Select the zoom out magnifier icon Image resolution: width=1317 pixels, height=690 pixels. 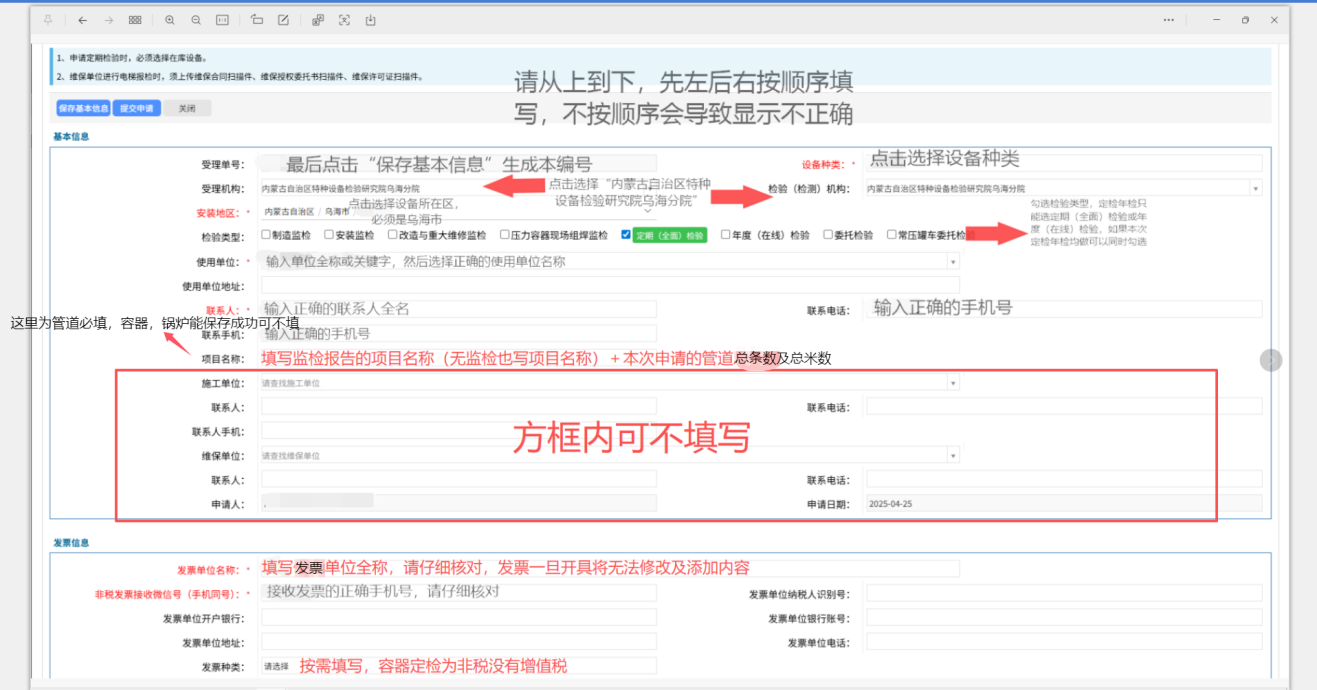196,19
